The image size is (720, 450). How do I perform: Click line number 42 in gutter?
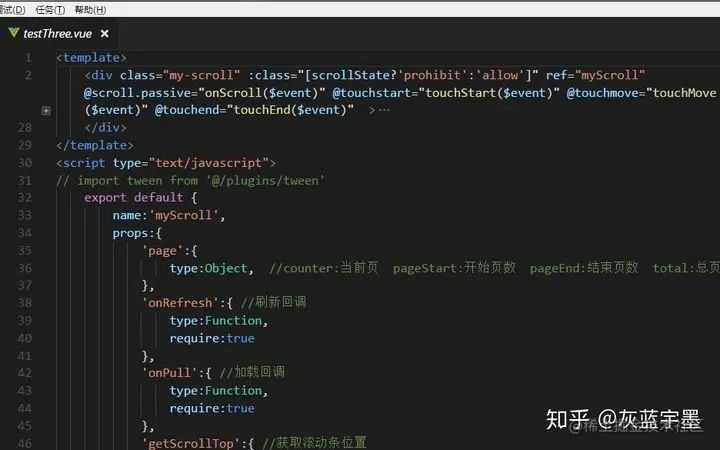pyautogui.click(x=25, y=373)
